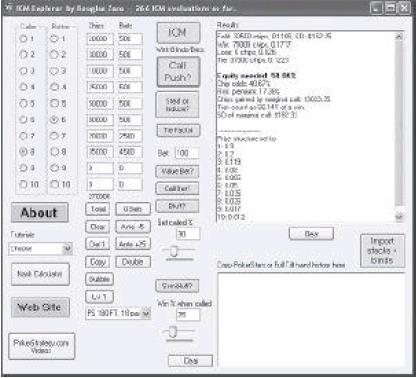Viewport: 417px width, 378px height.
Task: Click the Bet amount field showing 100
Action: [187, 153]
